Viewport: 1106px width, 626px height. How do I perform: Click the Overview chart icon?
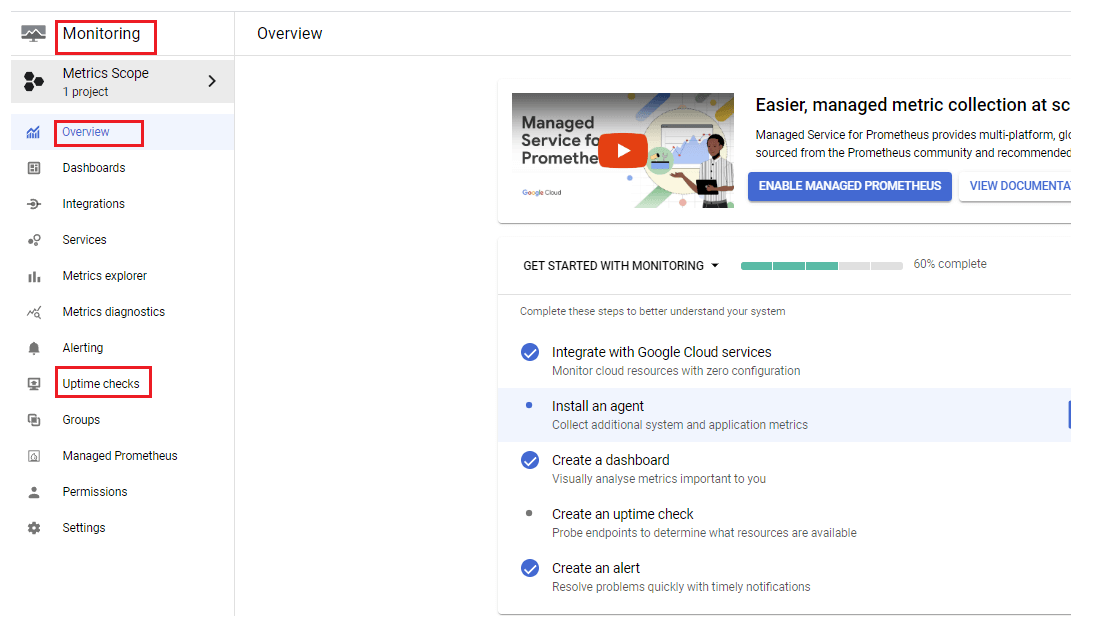[33, 132]
